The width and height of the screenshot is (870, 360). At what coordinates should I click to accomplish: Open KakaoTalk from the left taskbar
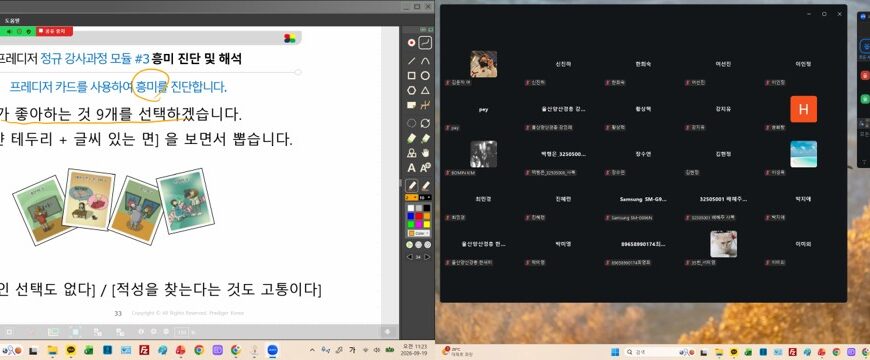70,350
